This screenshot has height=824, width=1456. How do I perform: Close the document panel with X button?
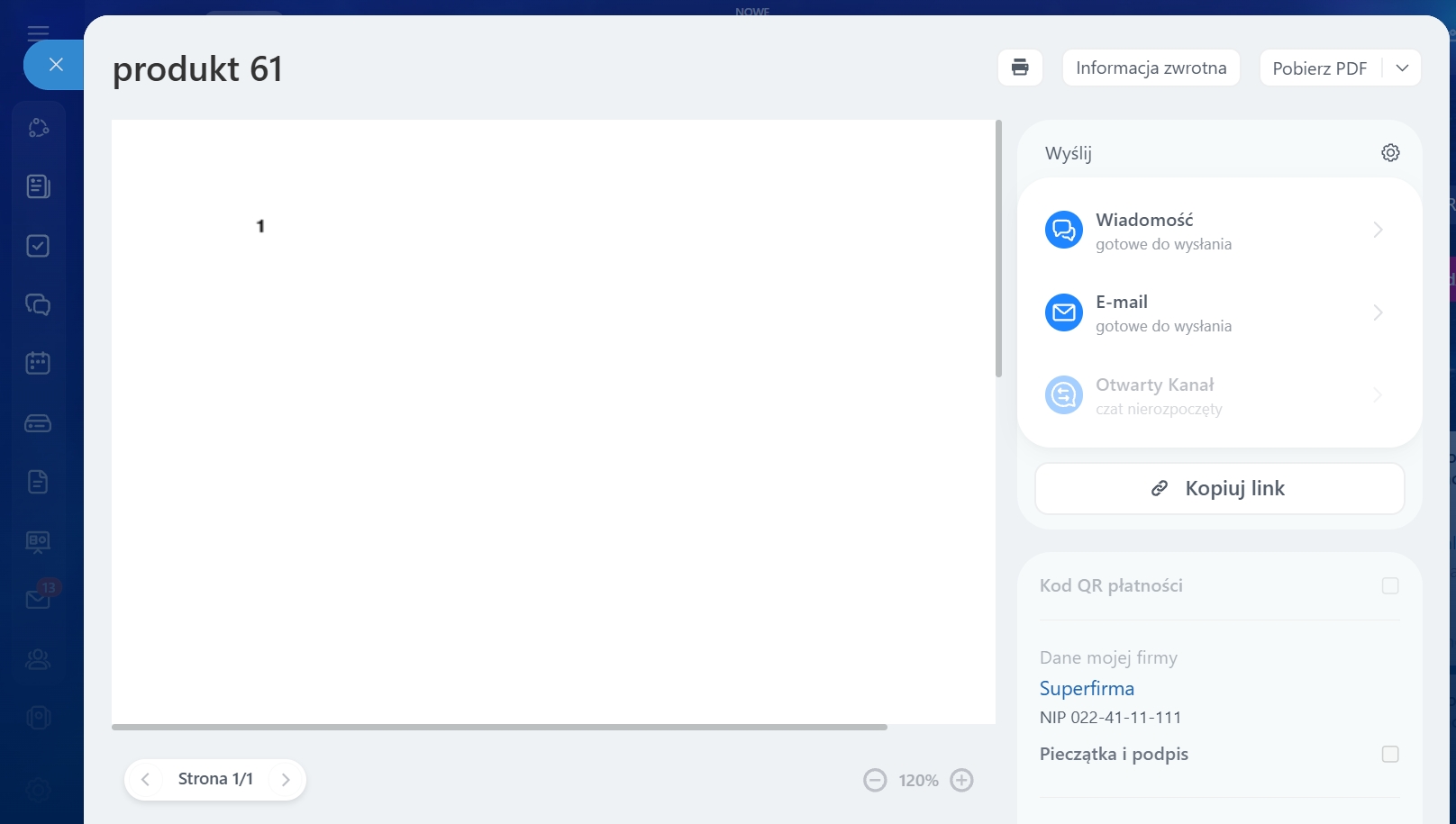(x=56, y=65)
